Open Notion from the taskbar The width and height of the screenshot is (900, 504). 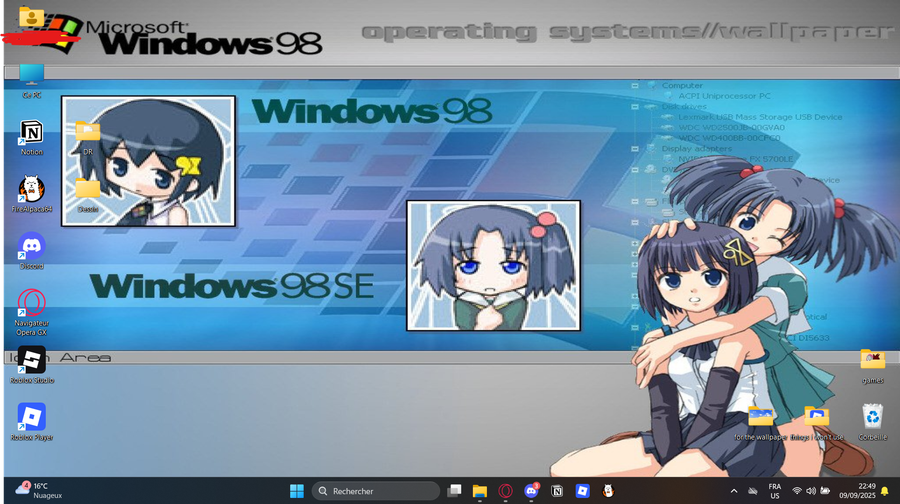557,491
